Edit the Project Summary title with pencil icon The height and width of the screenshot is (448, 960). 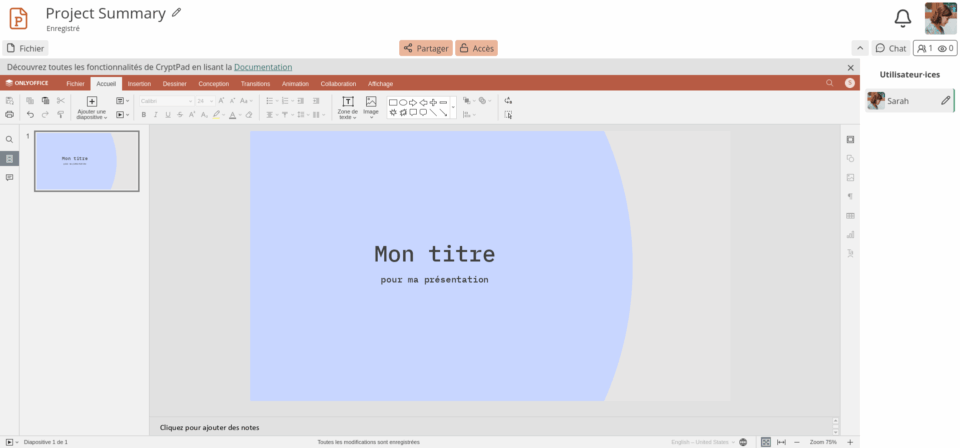click(x=176, y=12)
